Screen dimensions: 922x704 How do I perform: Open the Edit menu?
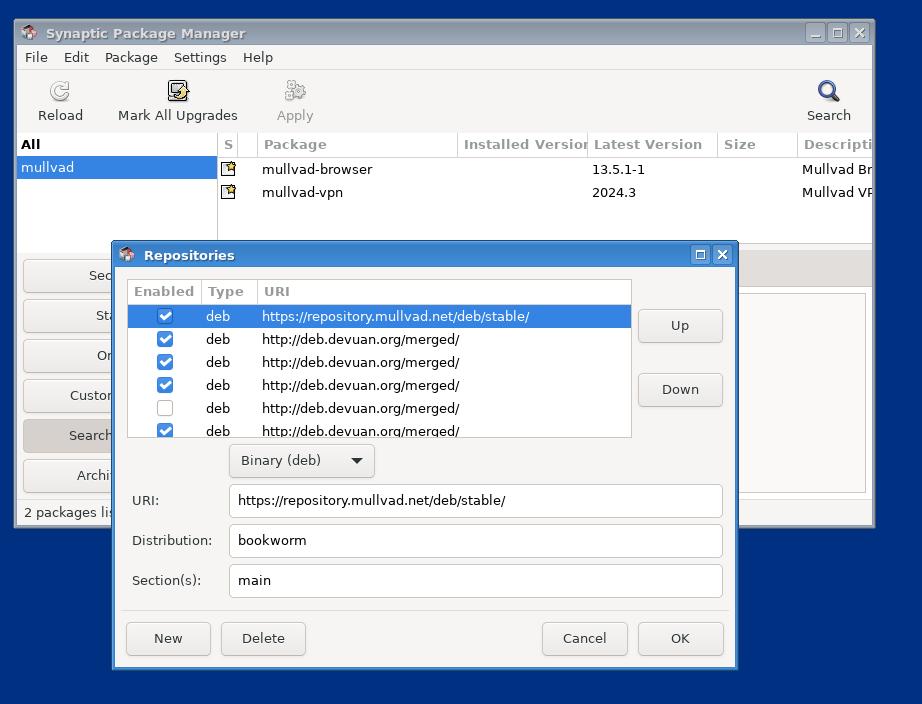pos(76,57)
